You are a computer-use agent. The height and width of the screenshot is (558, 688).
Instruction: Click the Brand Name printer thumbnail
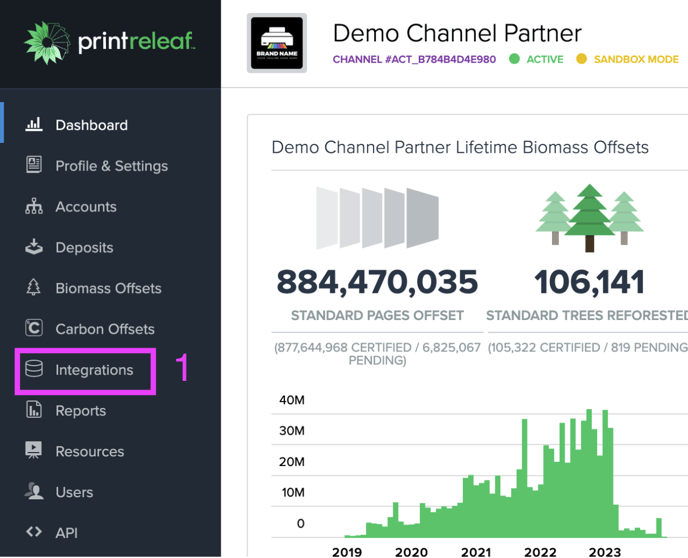(277, 43)
